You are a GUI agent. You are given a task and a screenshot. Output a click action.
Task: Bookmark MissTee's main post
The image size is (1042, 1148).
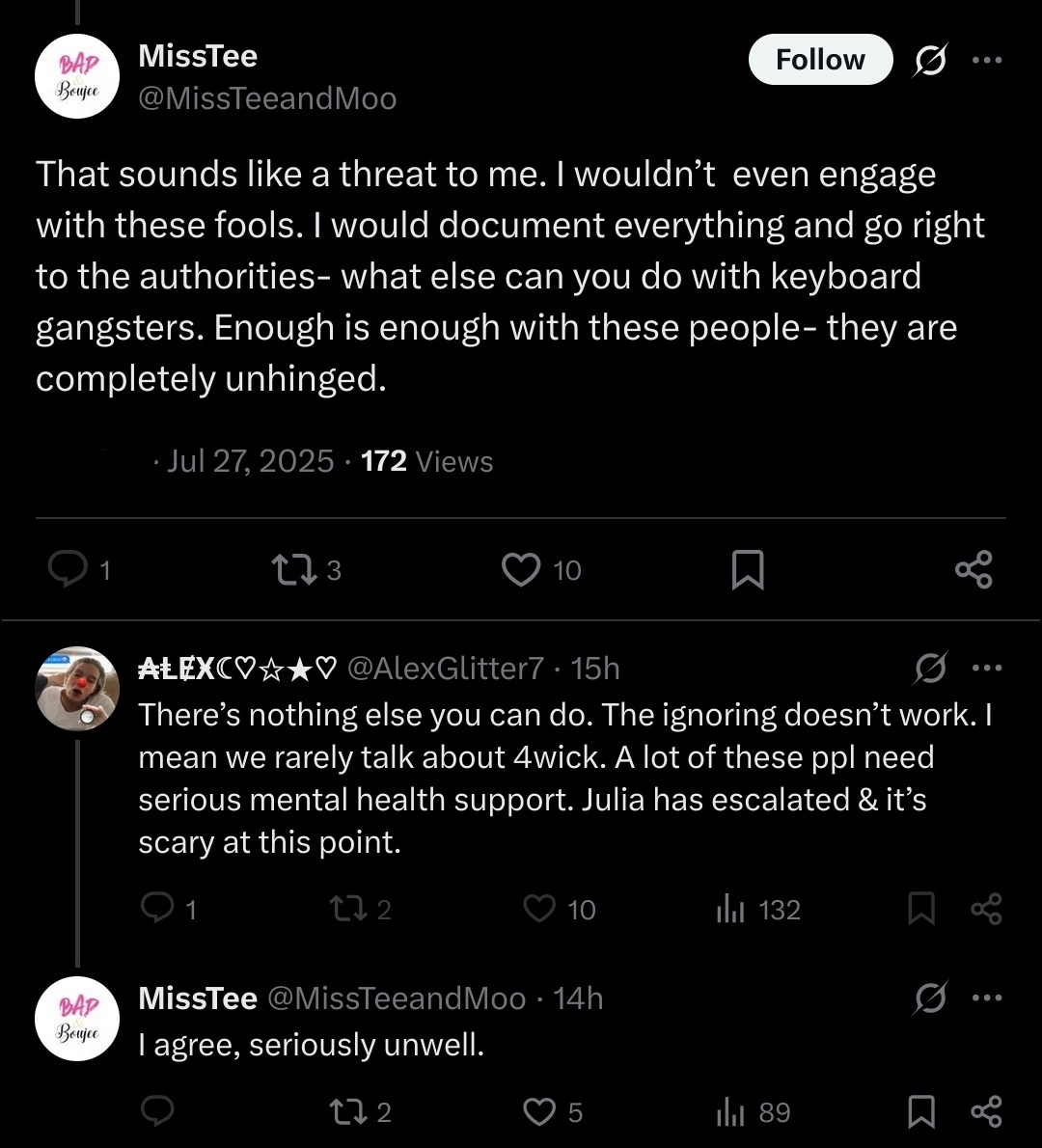coord(748,570)
